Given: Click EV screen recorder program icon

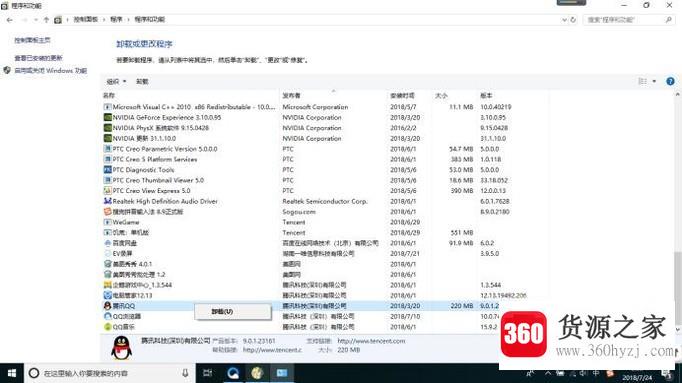Looking at the screenshot, I should point(107,253).
